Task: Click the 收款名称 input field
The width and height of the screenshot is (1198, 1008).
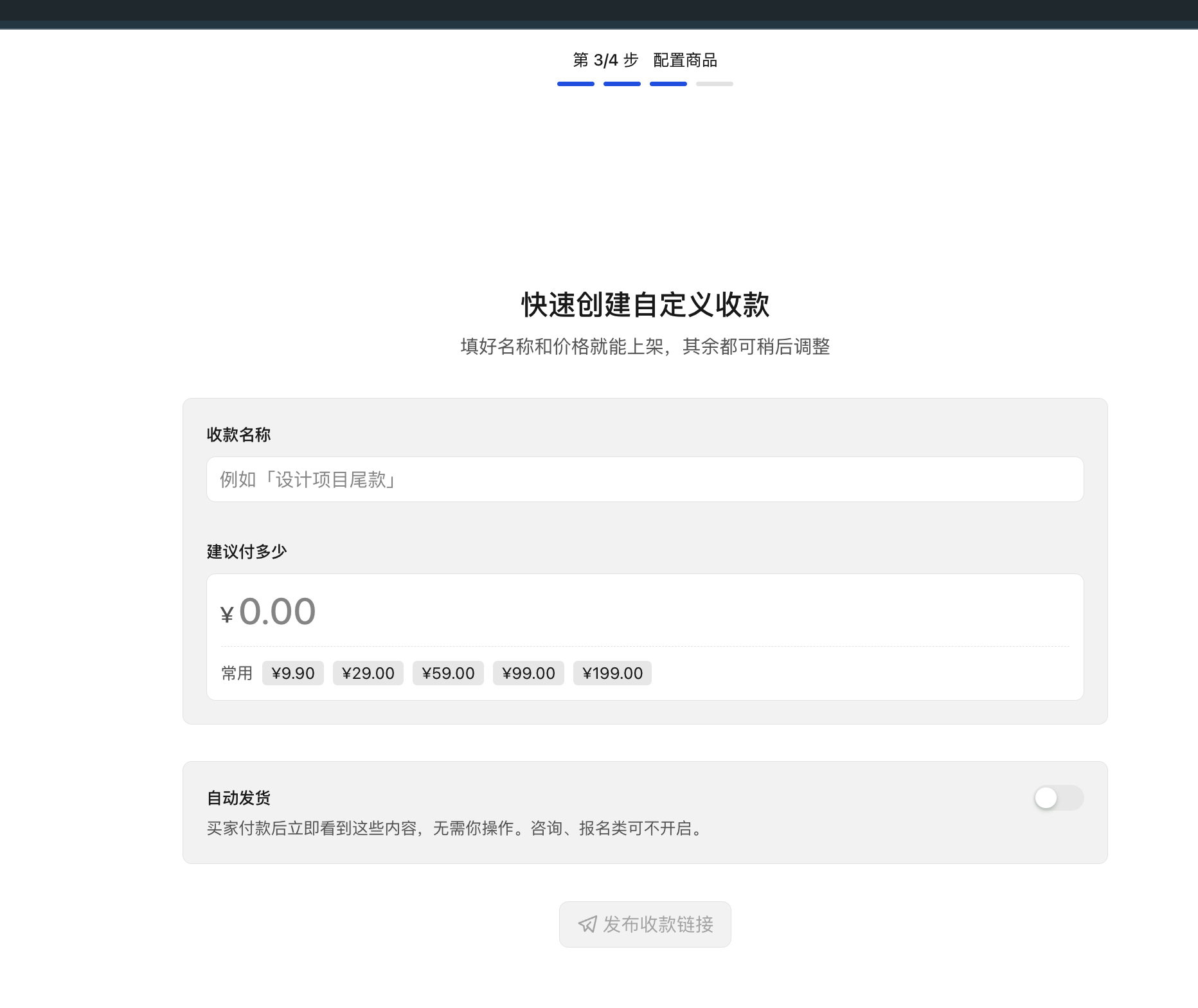Action: pos(645,480)
